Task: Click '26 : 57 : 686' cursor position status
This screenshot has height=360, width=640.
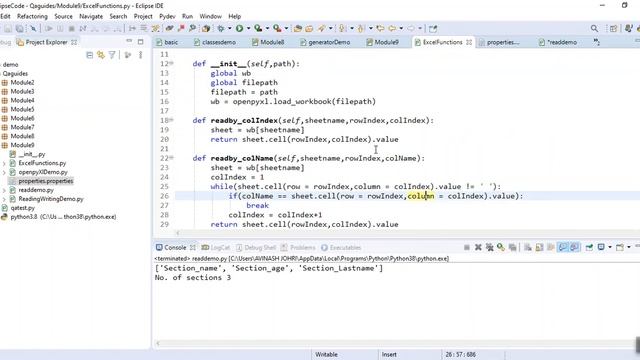Action: (x=460, y=354)
